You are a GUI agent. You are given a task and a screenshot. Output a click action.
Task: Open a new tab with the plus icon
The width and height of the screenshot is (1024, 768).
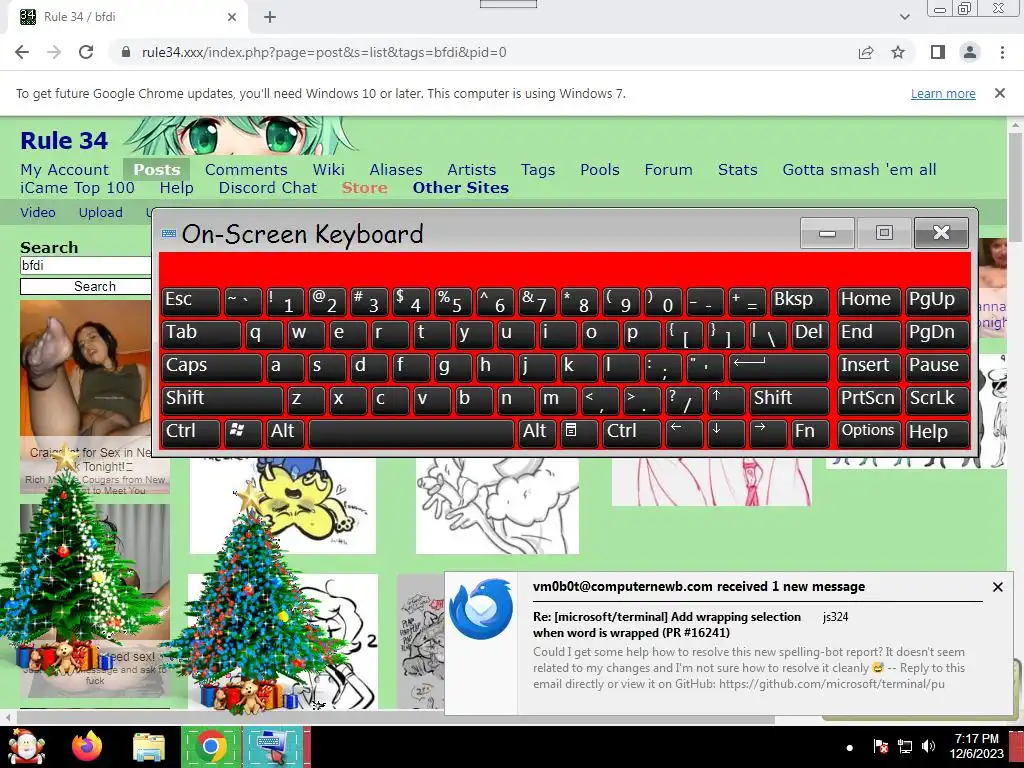[x=270, y=17]
